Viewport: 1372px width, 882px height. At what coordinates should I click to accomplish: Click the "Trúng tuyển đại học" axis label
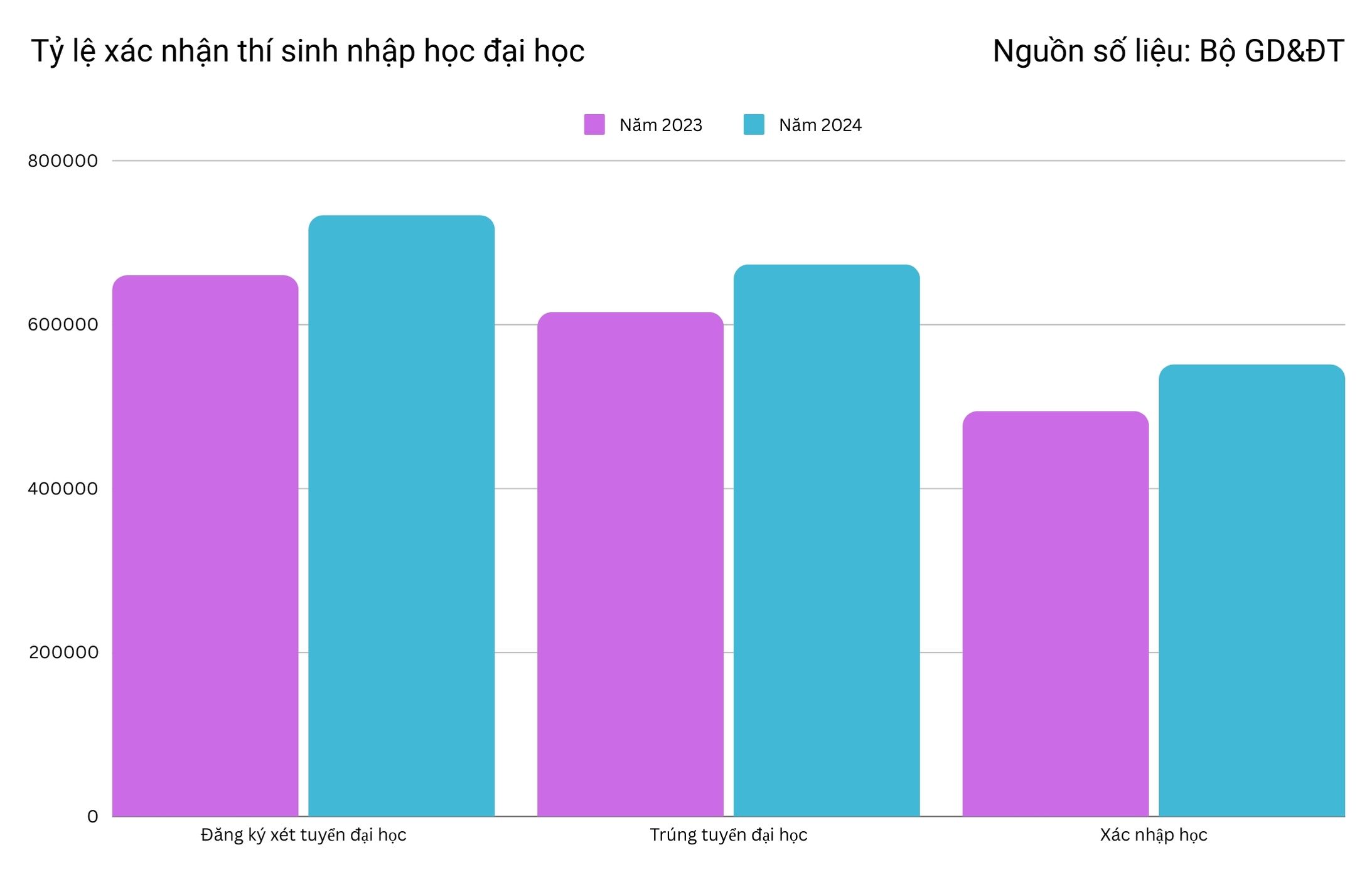(728, 835)
